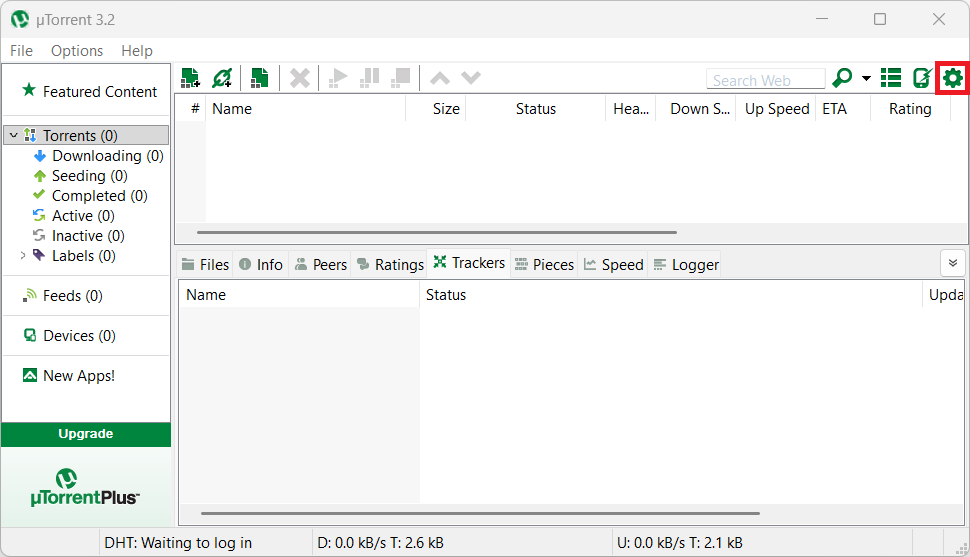Click the Add Torrent toolbar icon

[190, 78]
